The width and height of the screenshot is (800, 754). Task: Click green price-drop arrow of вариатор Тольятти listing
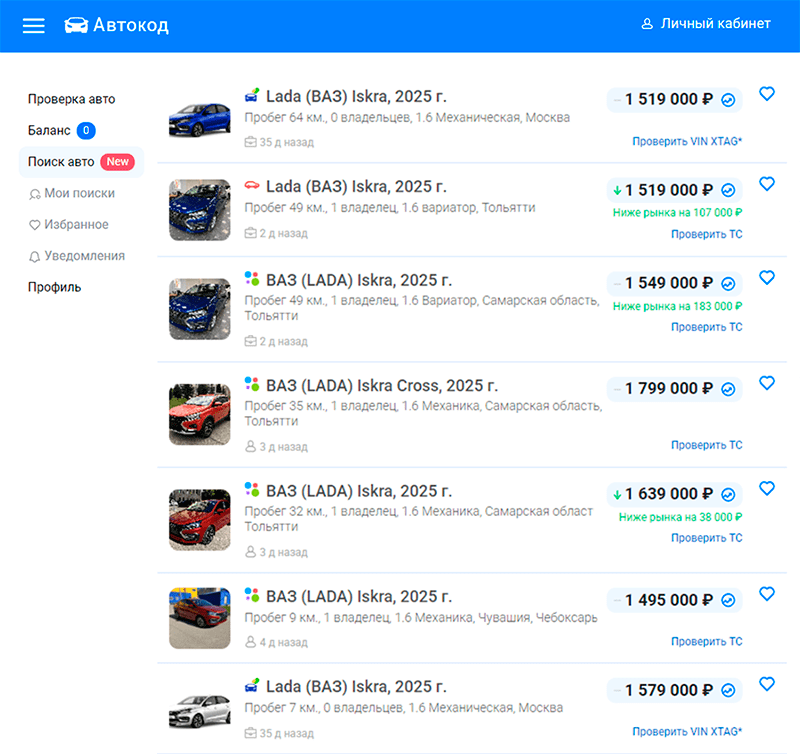(617, 191)
